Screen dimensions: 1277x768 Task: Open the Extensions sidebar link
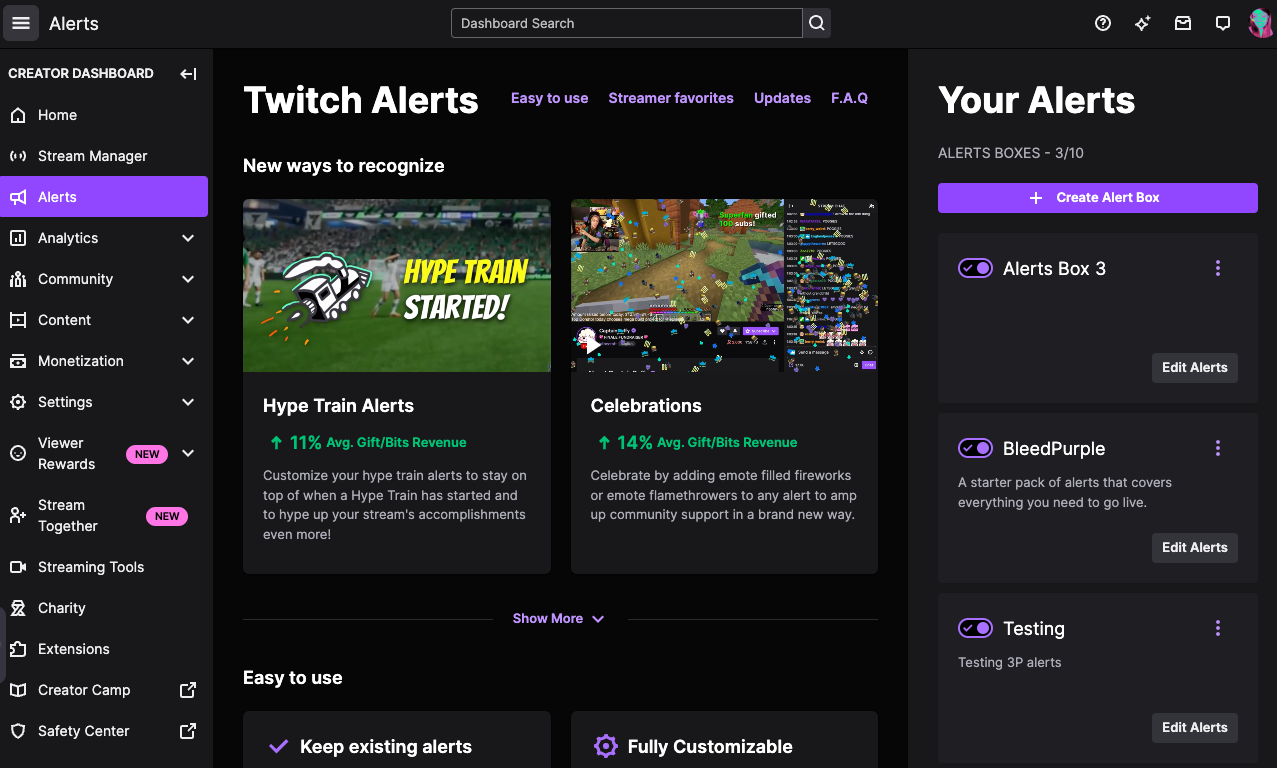coord(104,649)
